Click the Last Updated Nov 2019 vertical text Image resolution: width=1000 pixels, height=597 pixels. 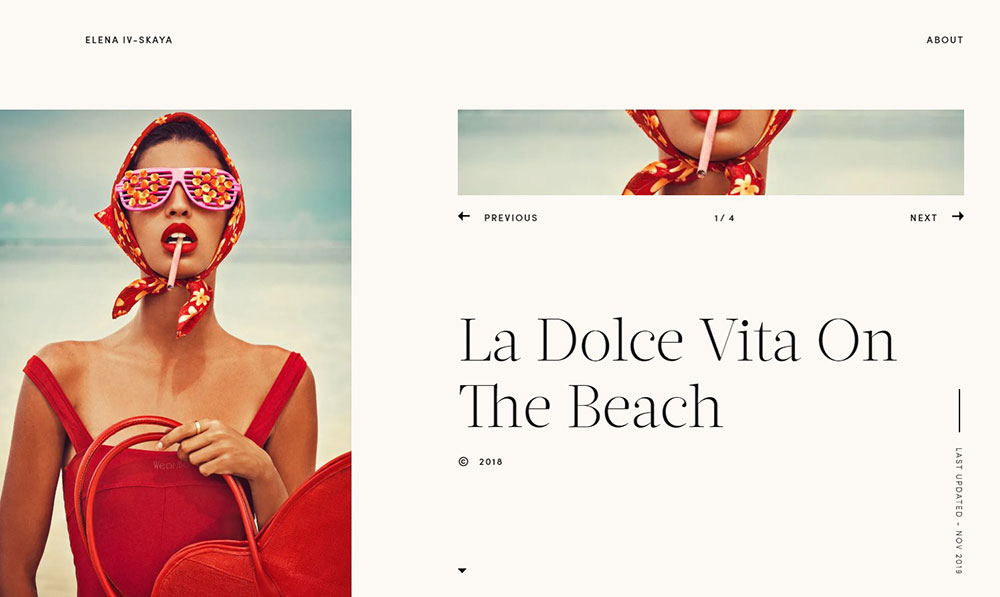(959, 510)
